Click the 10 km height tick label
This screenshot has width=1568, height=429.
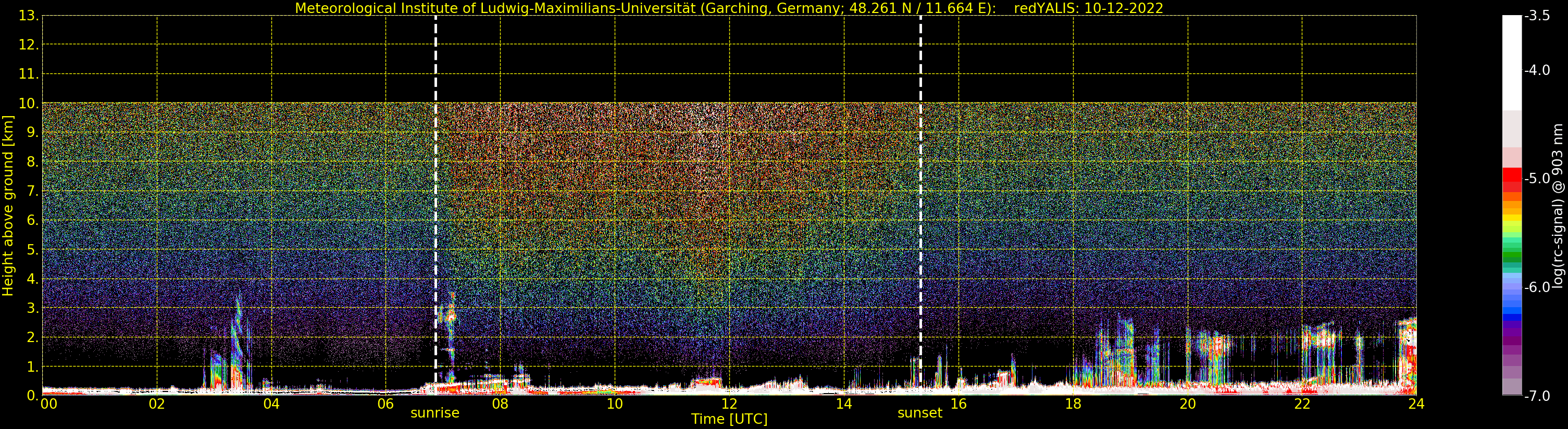tap(28, 104)
